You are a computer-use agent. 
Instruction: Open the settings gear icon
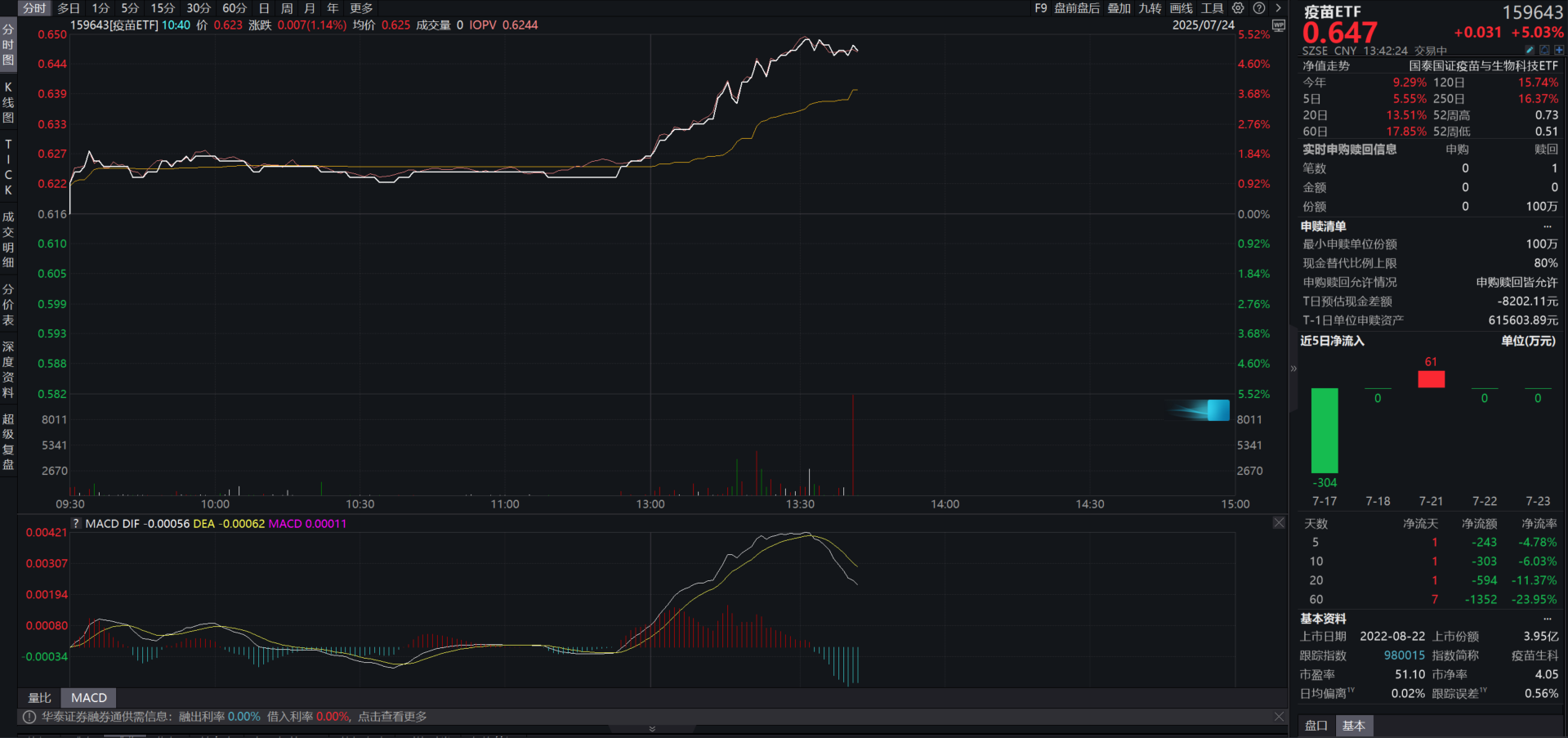pyautogui.click(x=1238, y=8)
